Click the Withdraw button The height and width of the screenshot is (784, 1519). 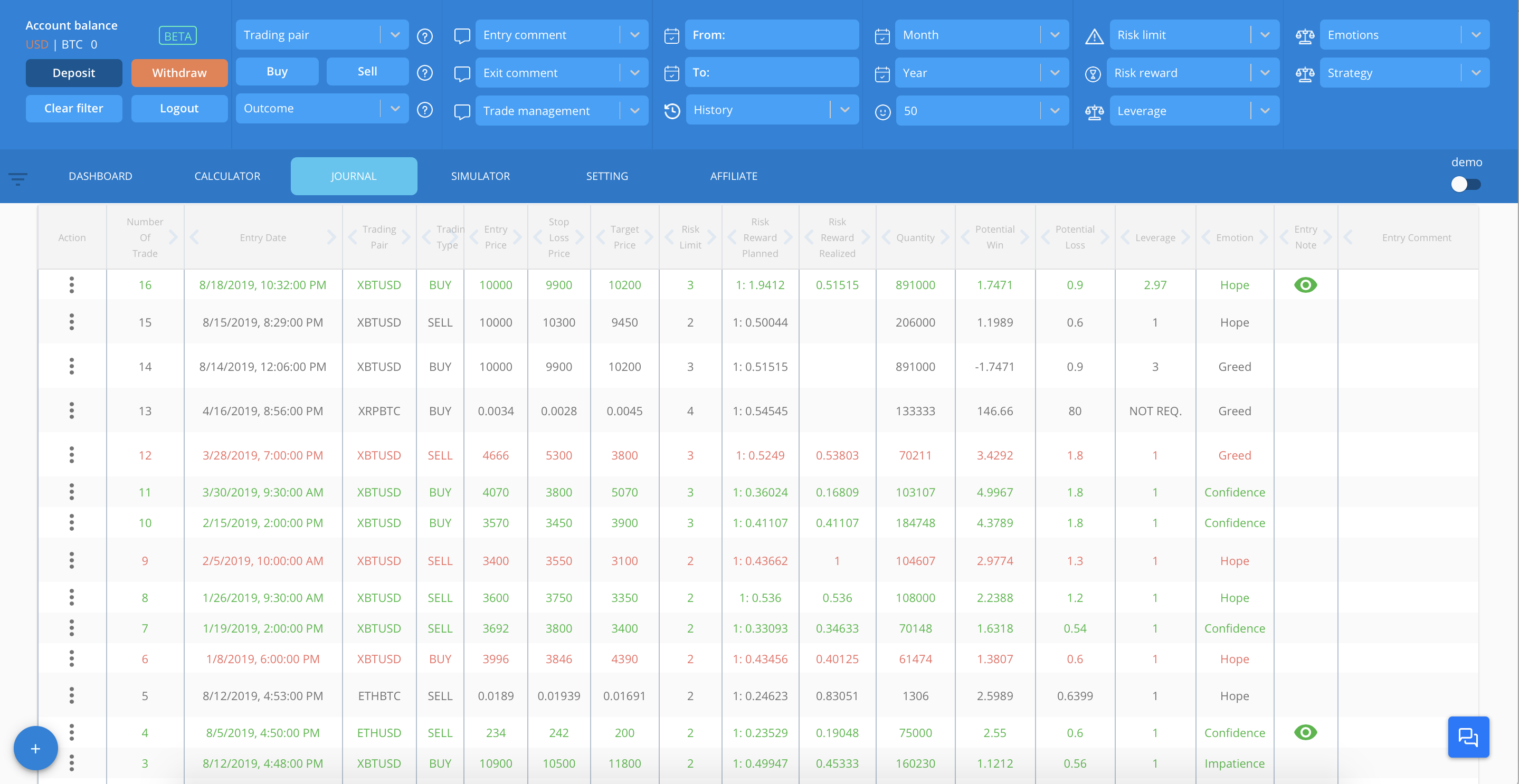[x=179, y=72]
